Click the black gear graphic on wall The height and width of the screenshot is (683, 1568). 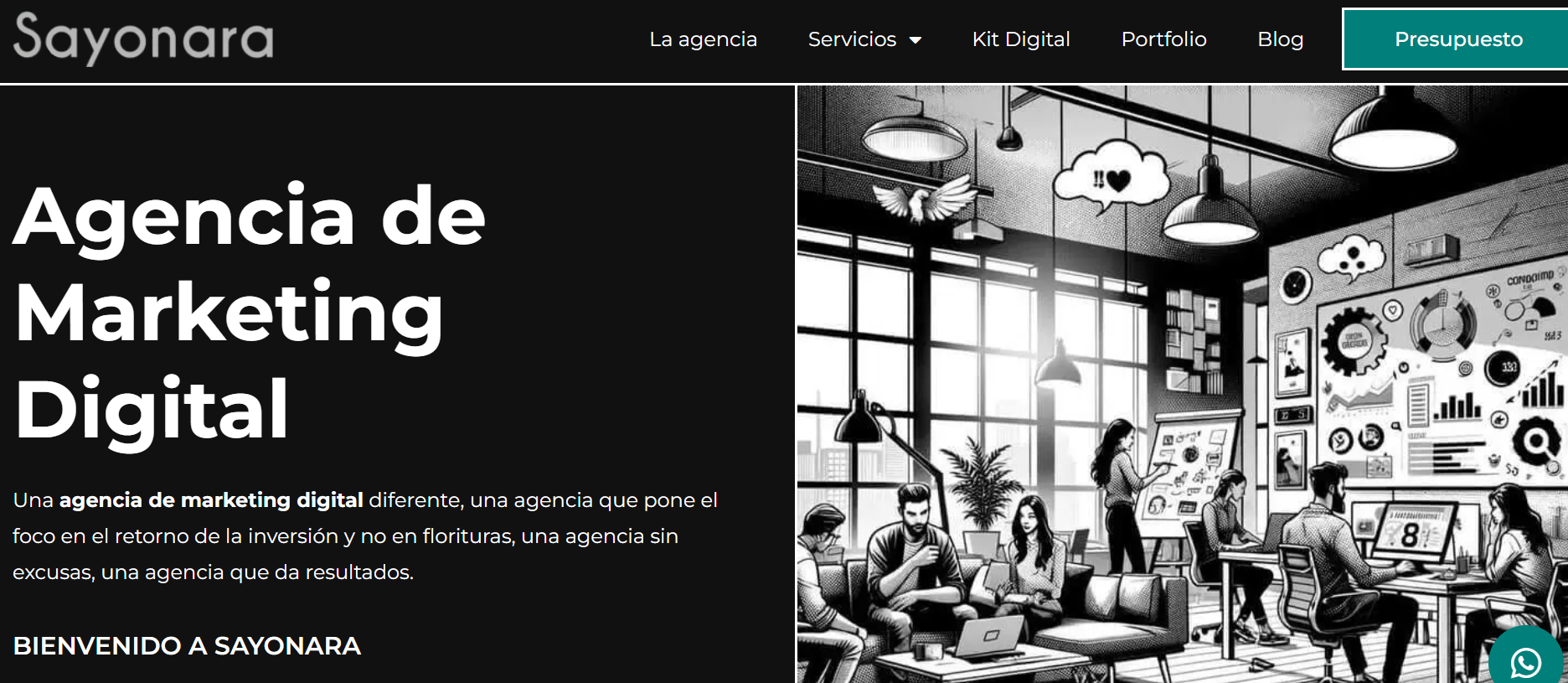tap(1354, 339)
